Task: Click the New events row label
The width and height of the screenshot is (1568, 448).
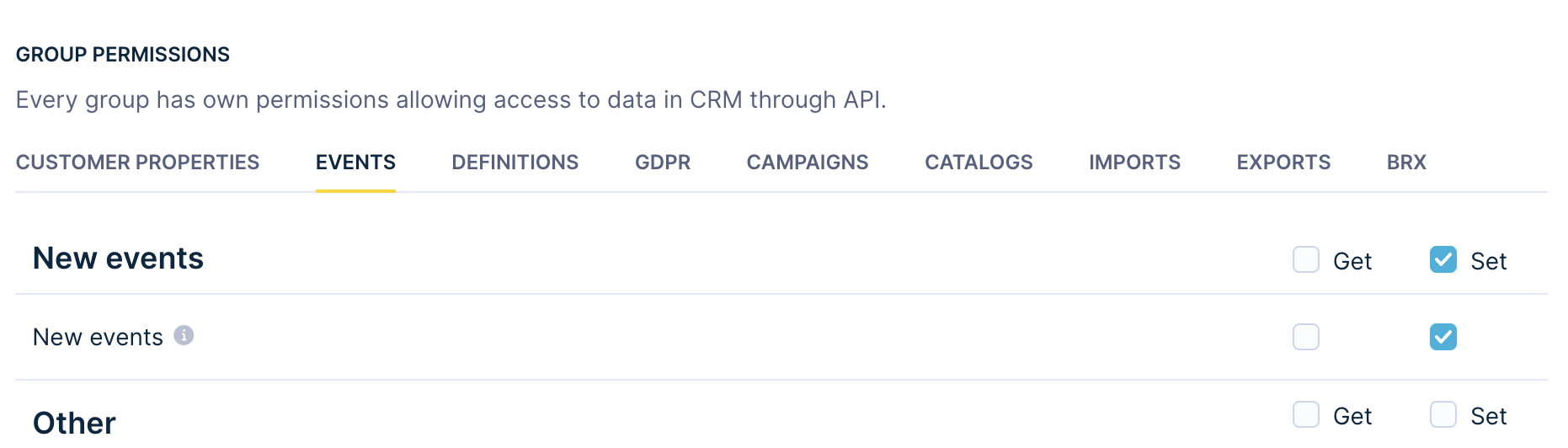Action: point(98,337)
